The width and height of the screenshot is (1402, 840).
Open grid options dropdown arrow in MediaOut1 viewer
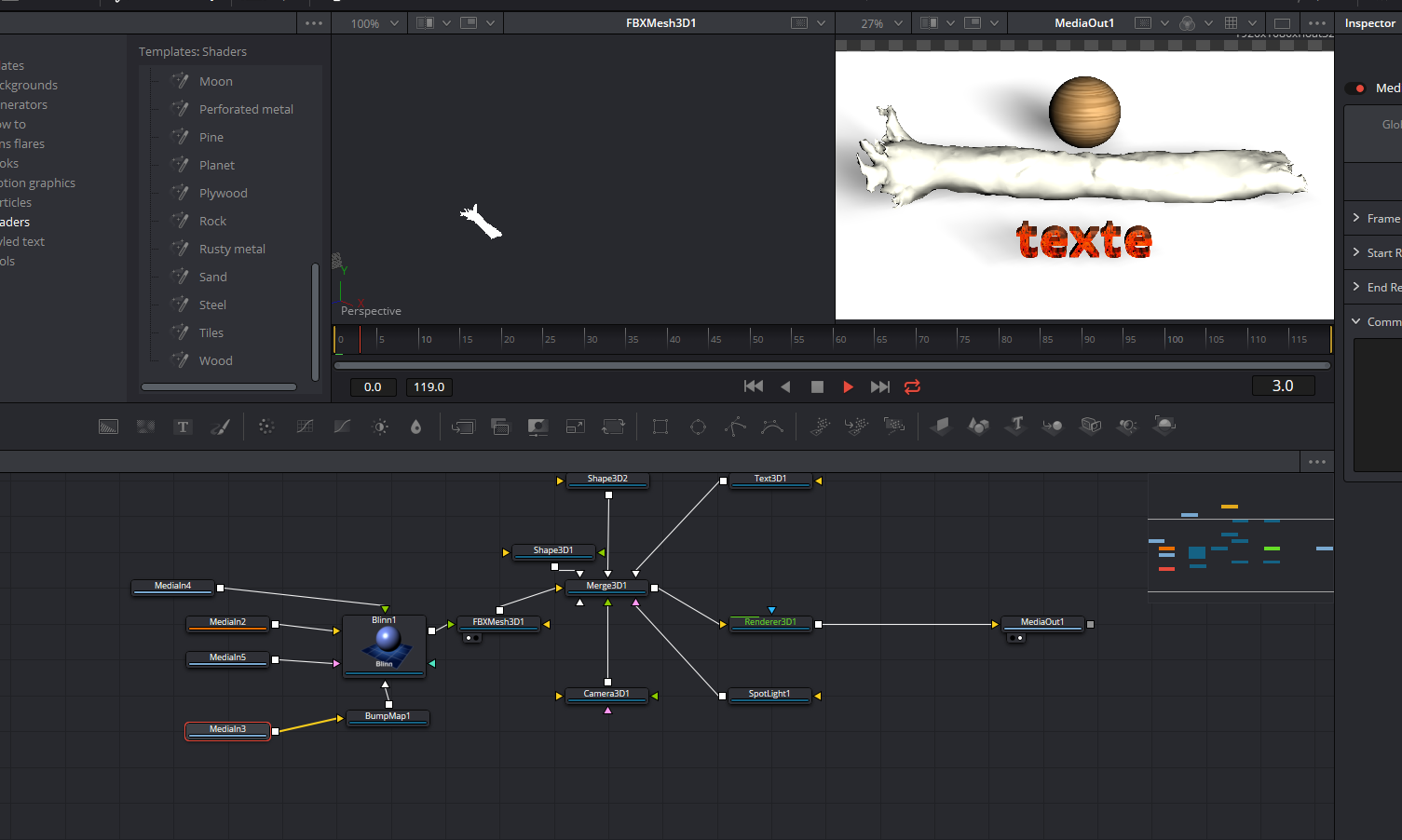1253,23
